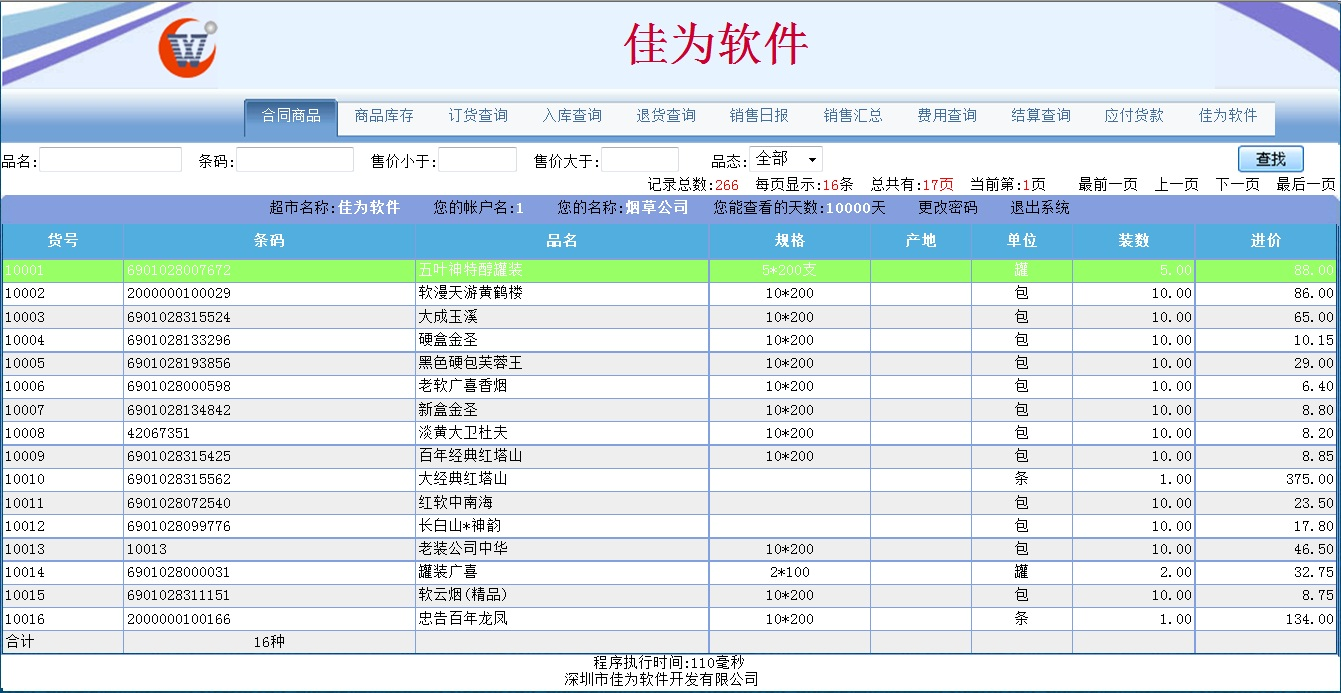Click the 进价 column header
Viewport: 1341px width, 693px height.
tap(1266, 241)
